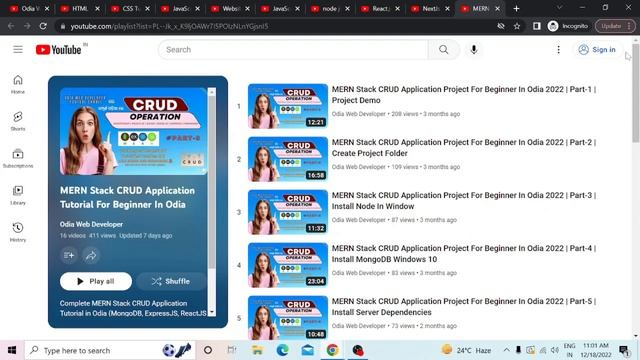Open a new browser tab

pyautogui.click(x=516, y=9)
